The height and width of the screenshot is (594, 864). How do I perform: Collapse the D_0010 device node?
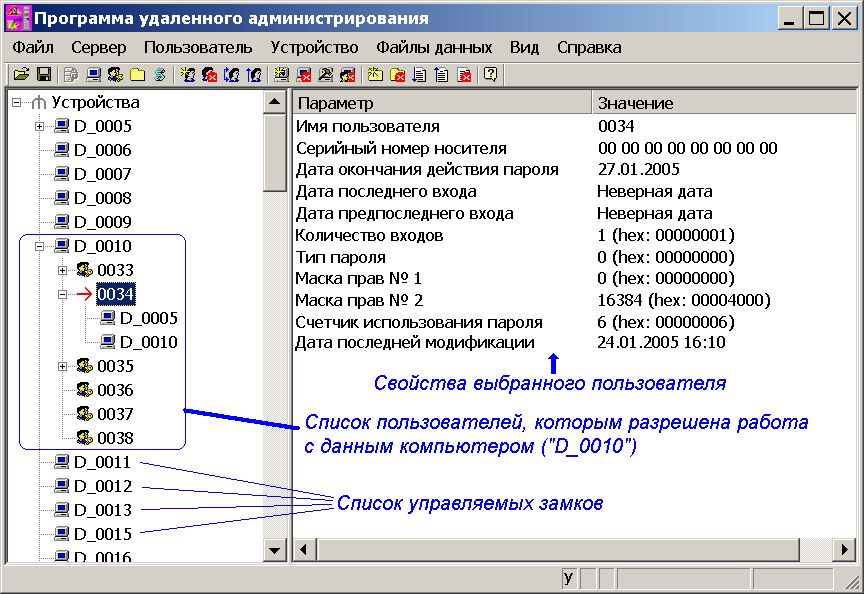[39, 246]
